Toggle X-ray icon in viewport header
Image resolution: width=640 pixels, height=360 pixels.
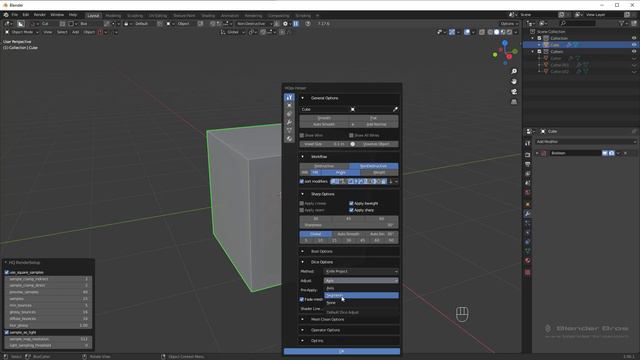(x=482, y=32)
